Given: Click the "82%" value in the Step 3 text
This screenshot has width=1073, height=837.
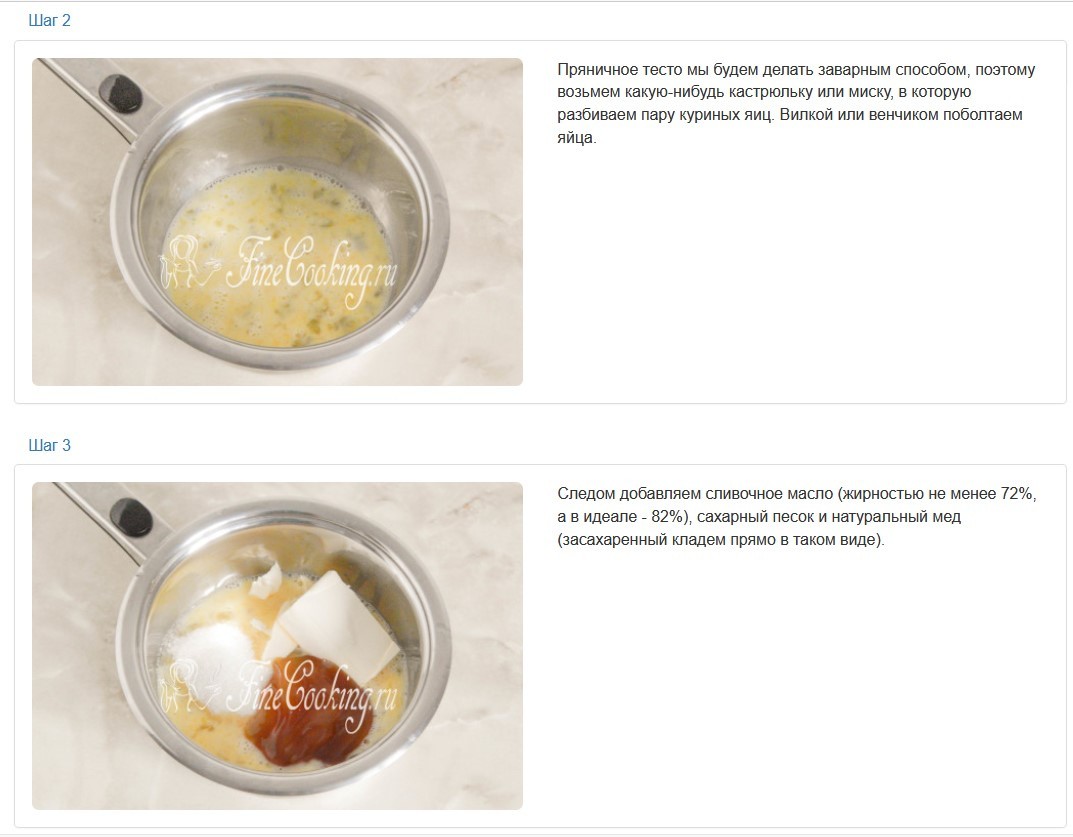Looking at the screenshot, I should pos(667,517).
